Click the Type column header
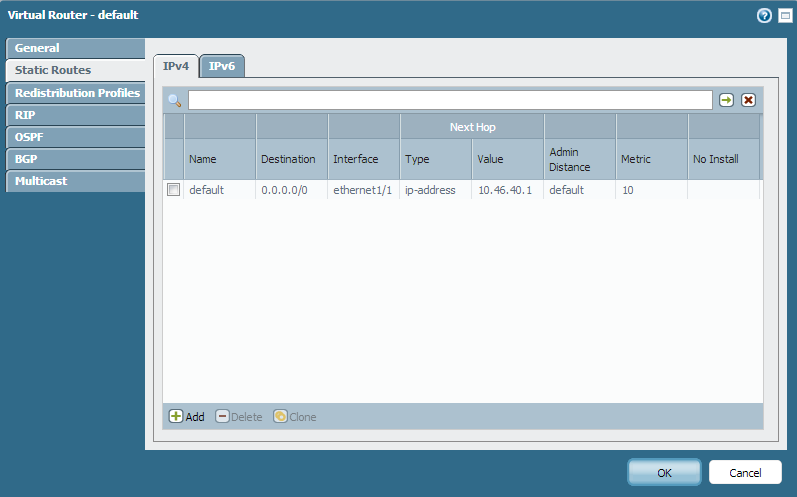This screenshot has width=797, height=497. tap(436, 159)
